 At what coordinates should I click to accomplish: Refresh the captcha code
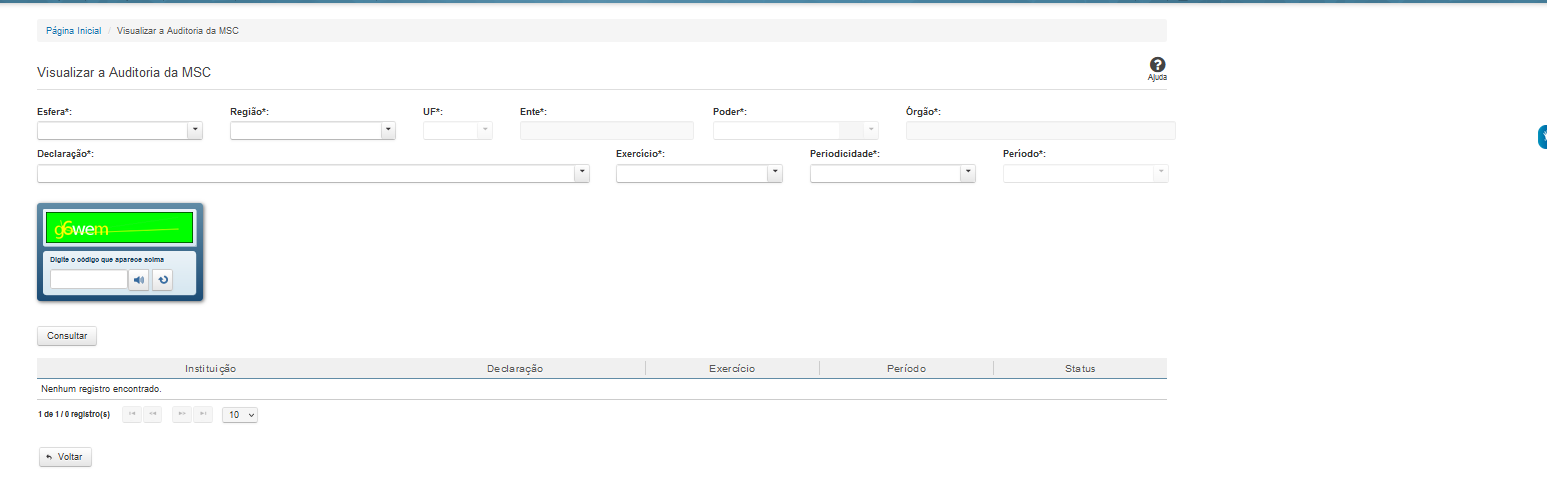(162, 280)
